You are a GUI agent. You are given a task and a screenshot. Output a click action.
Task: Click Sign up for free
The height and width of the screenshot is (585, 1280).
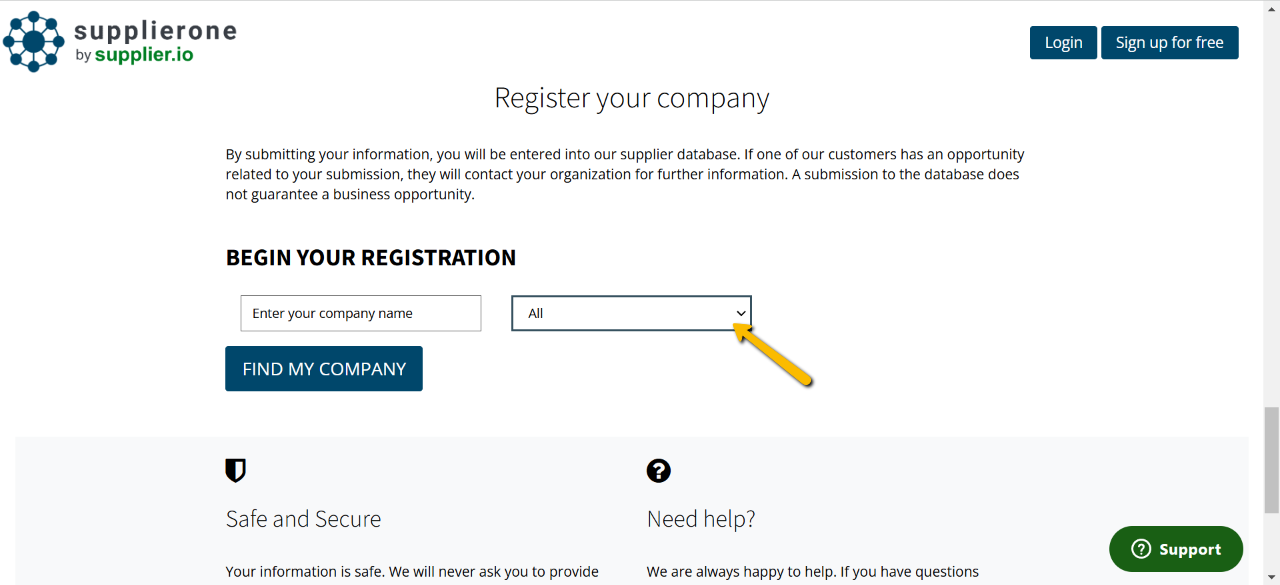pyautogui.click(x=1169, y=42)
